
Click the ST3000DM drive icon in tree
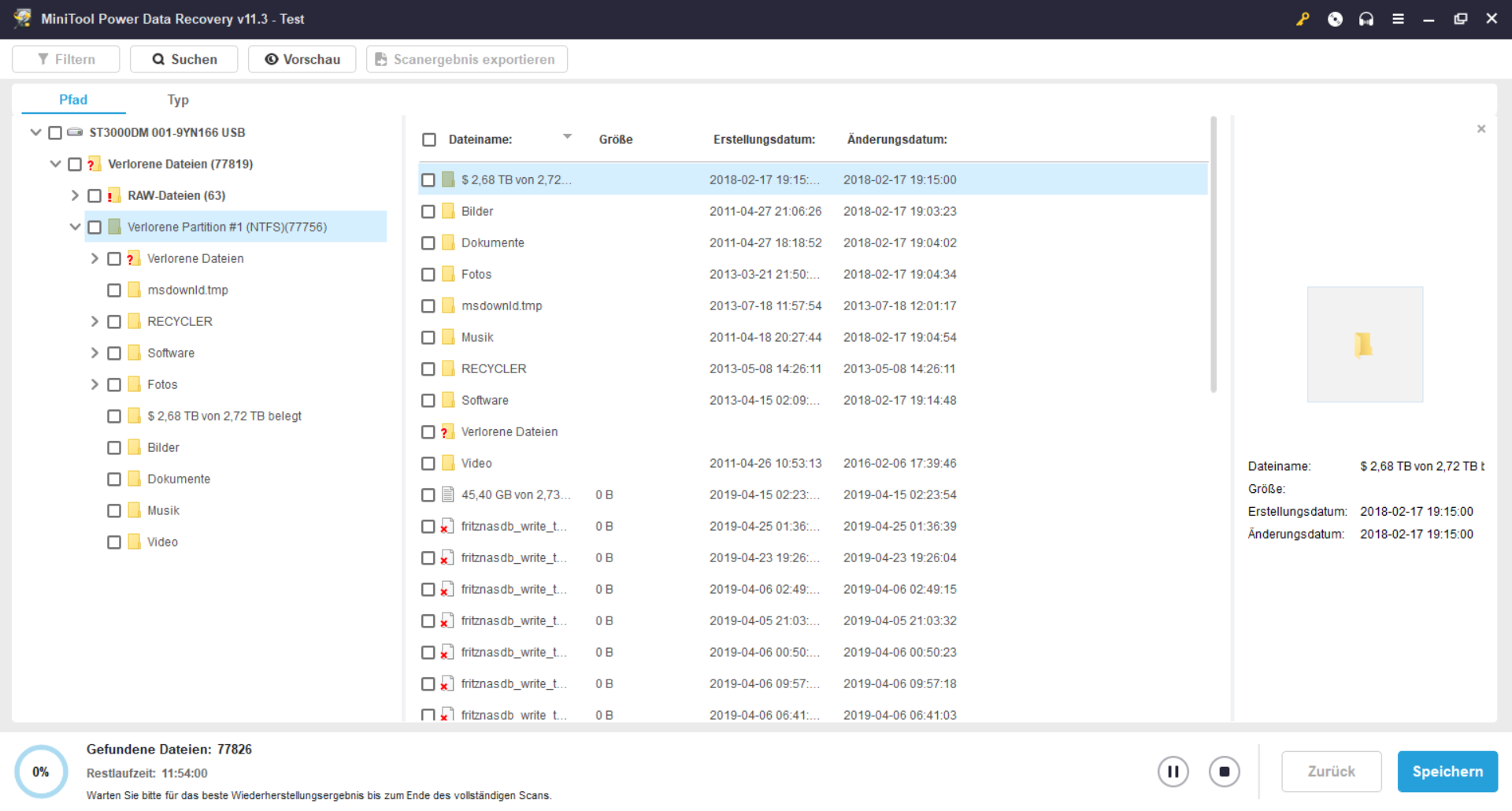coord(75,132)
